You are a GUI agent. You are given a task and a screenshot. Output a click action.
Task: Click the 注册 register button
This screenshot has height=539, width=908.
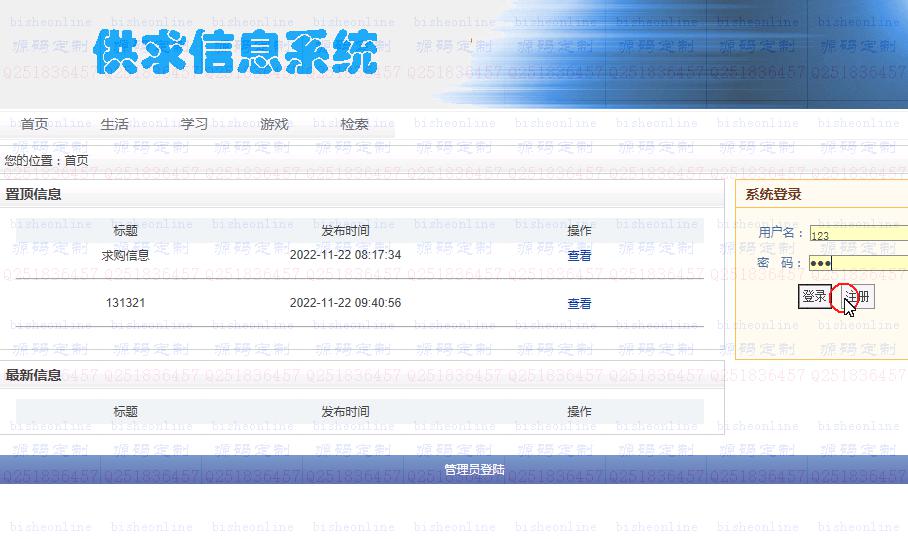click(x=857, y=296)
